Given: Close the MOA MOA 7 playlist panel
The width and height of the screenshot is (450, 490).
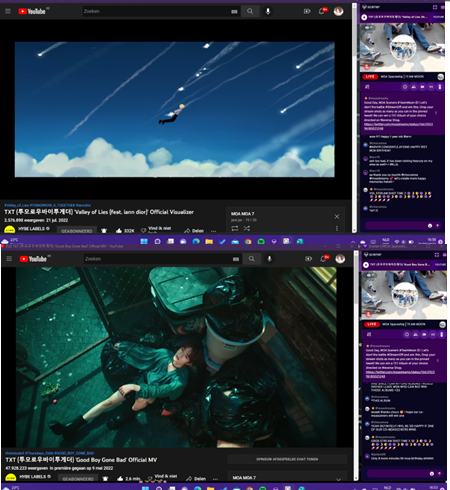Looking at the screenshot, I should click(337, 217).
